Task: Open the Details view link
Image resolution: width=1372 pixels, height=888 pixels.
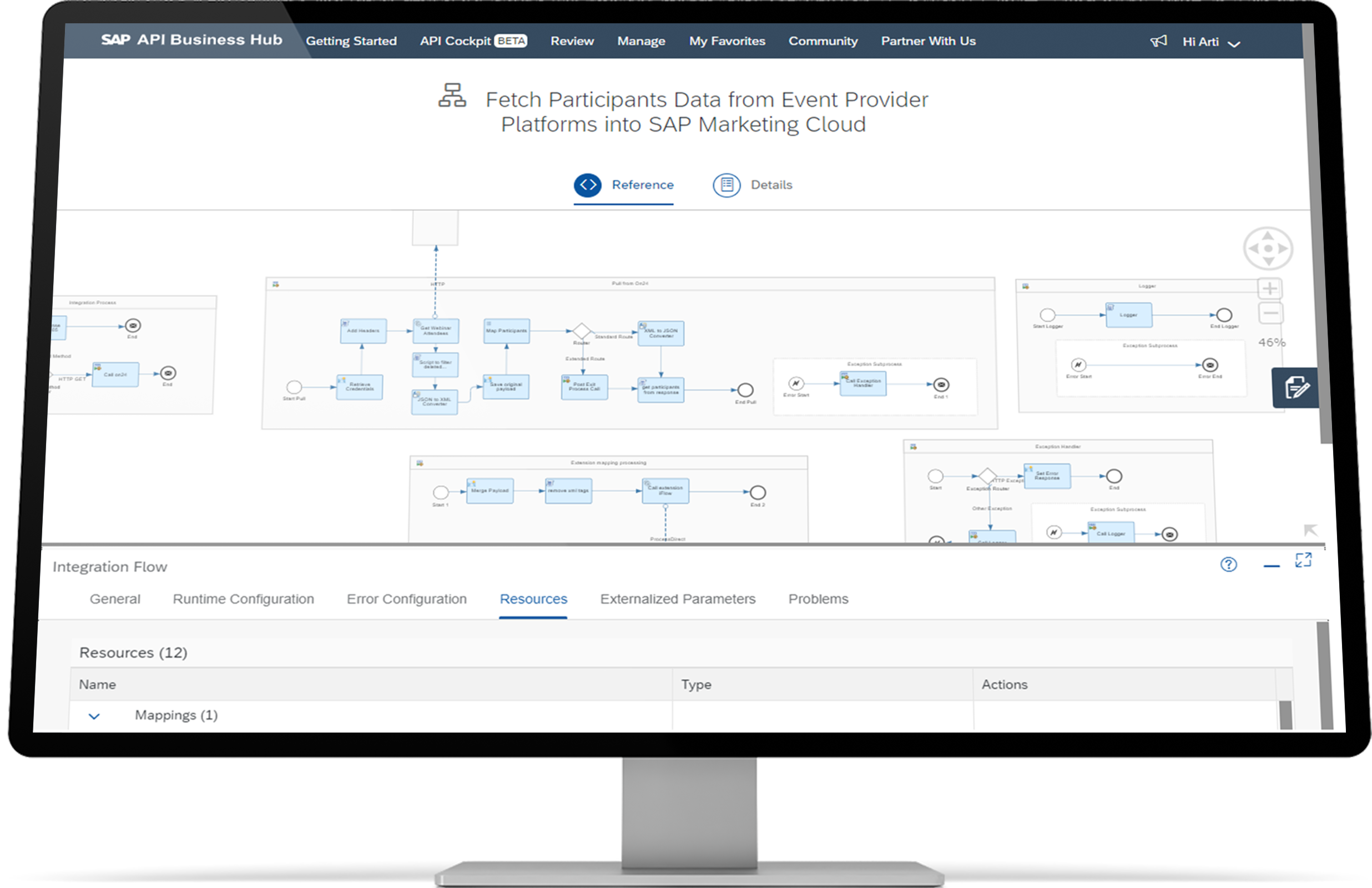Action: [x=771, y=185]
